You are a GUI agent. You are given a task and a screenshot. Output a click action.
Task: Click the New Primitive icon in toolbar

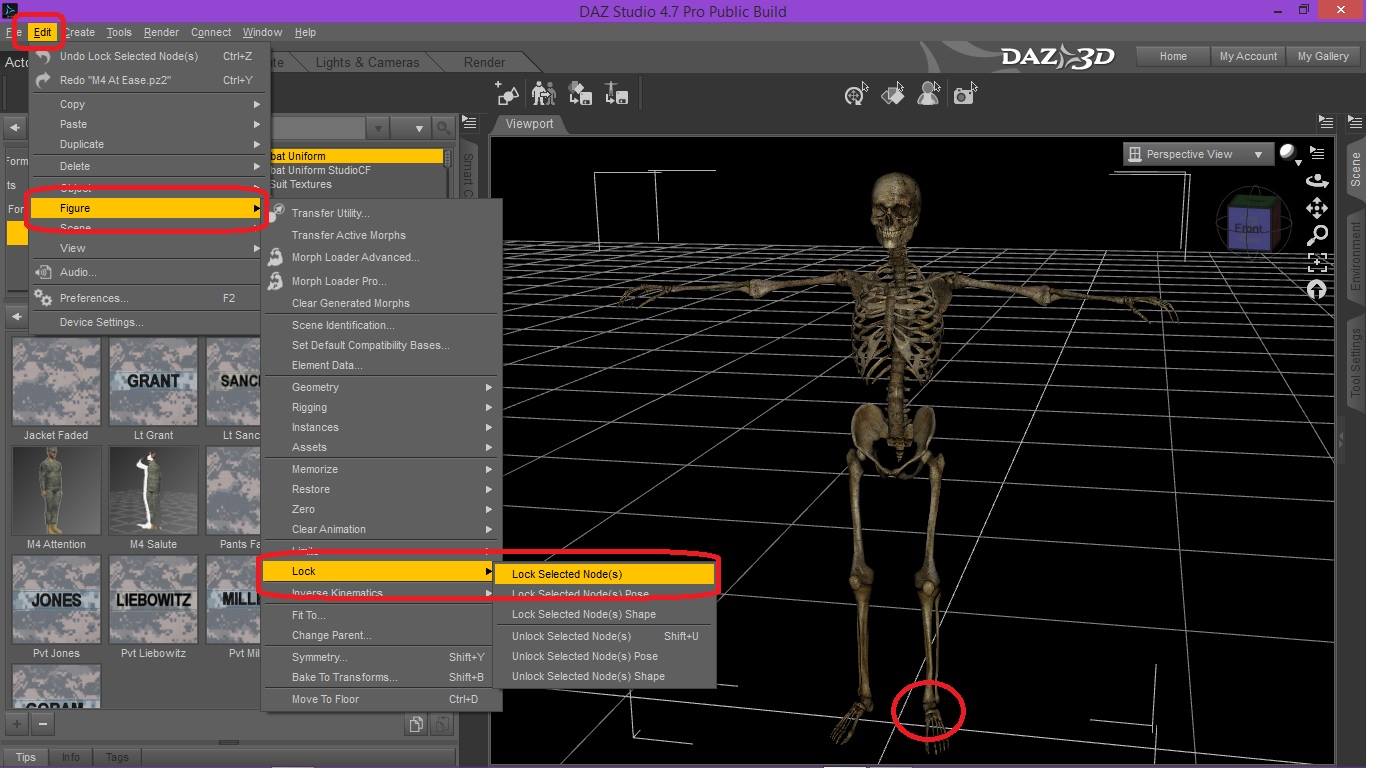click(508, 93)
